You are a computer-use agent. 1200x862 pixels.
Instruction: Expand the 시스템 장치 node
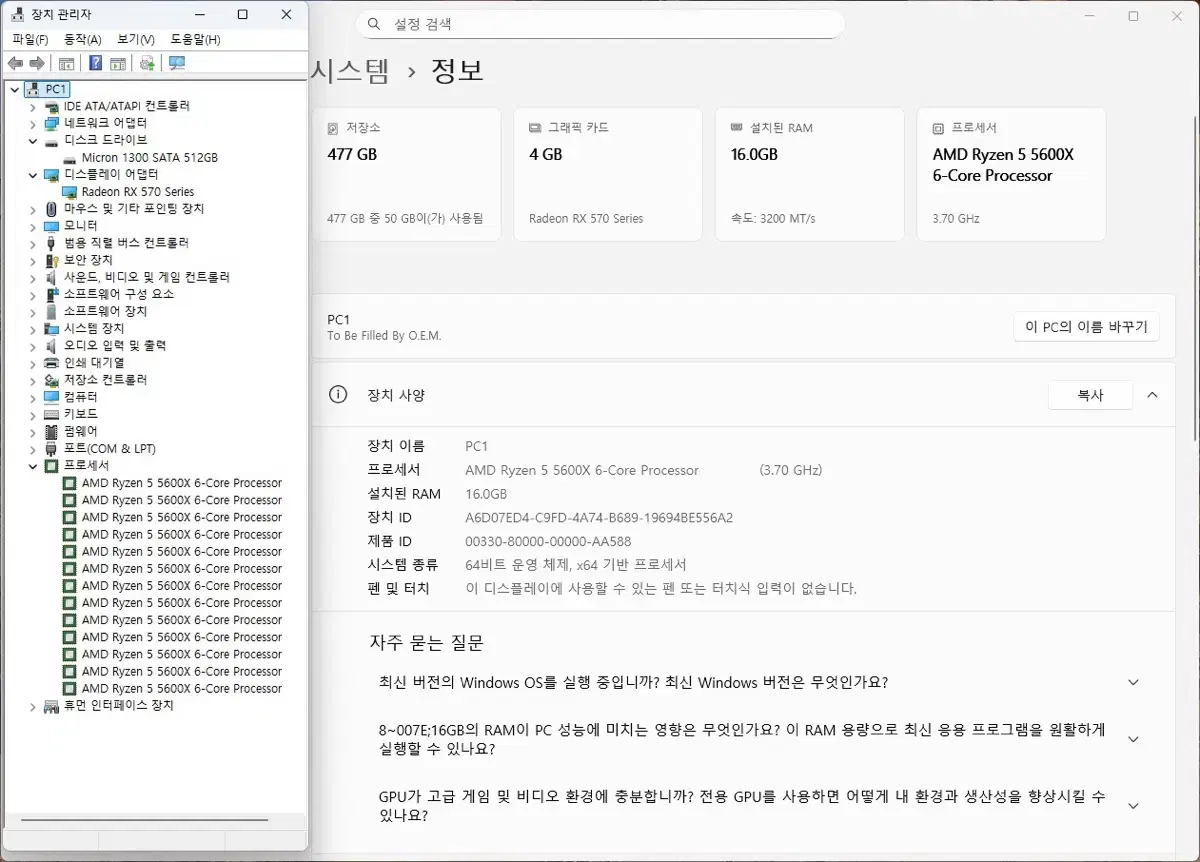pyautogui.click(x=33, y=329)
